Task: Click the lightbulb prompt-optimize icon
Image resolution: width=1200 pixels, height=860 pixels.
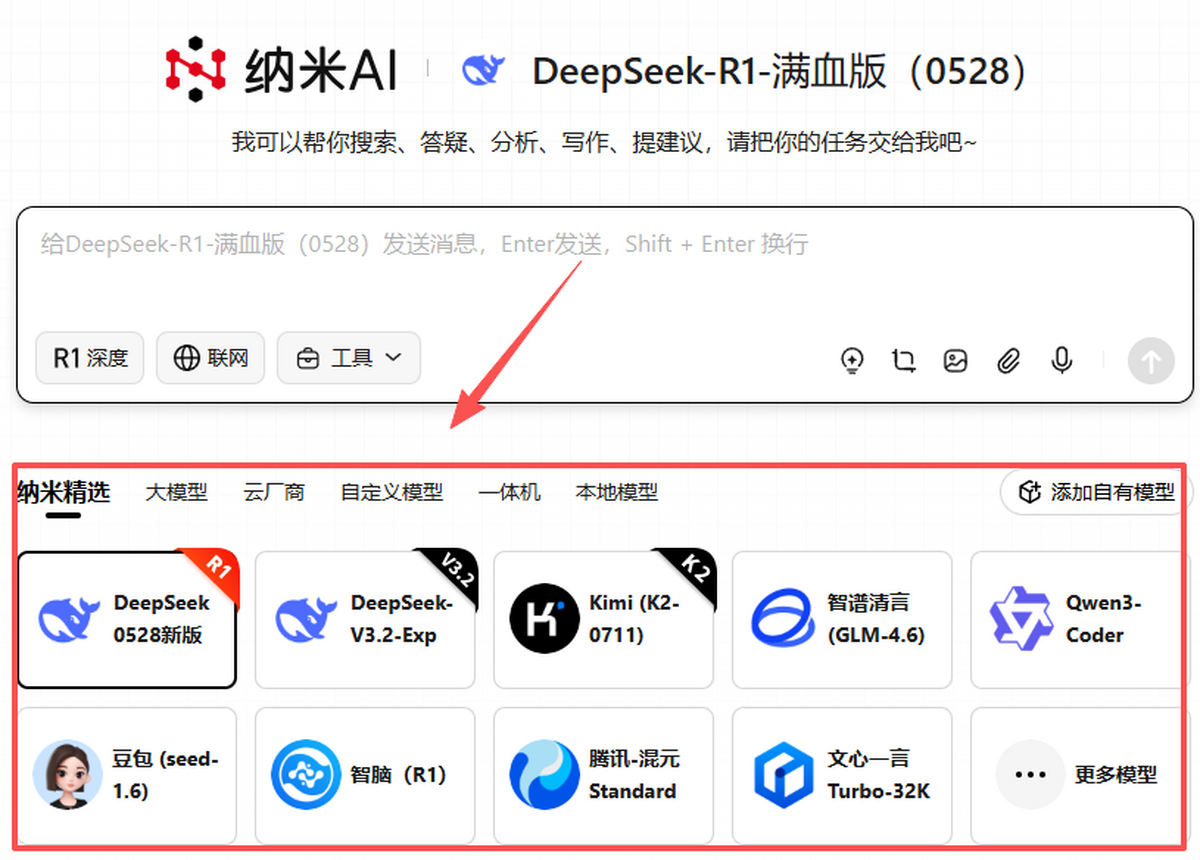Action: tap(851, 360)
